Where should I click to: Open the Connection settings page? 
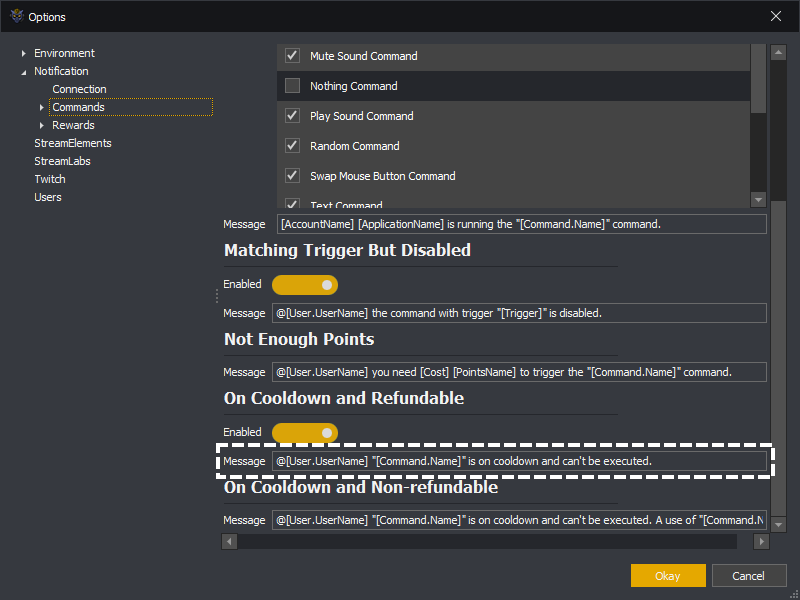click(79, 89)
